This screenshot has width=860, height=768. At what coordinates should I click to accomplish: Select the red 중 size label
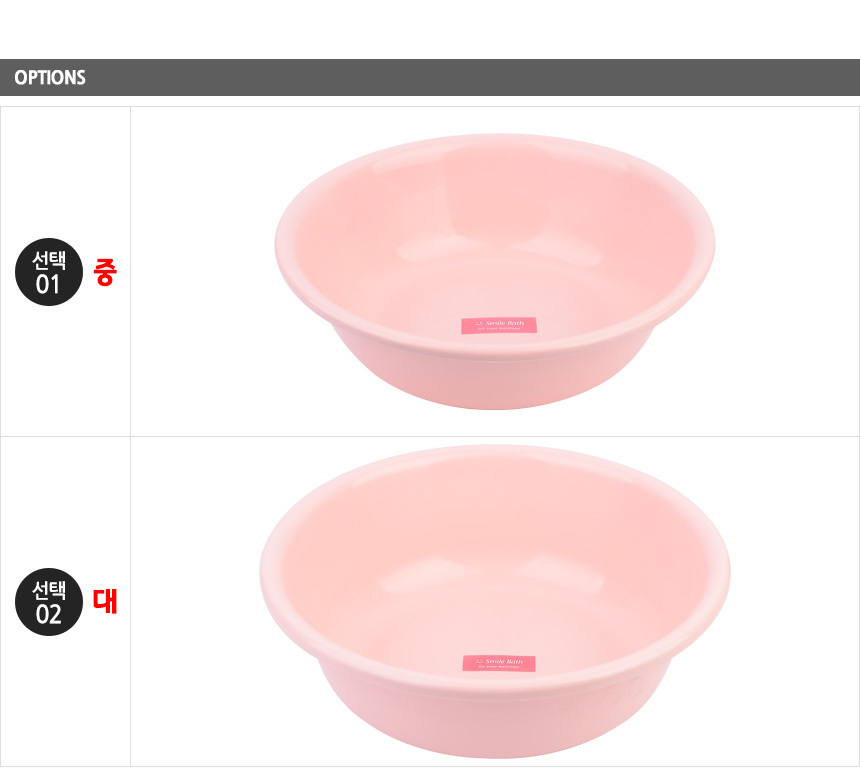click(105, 273)
